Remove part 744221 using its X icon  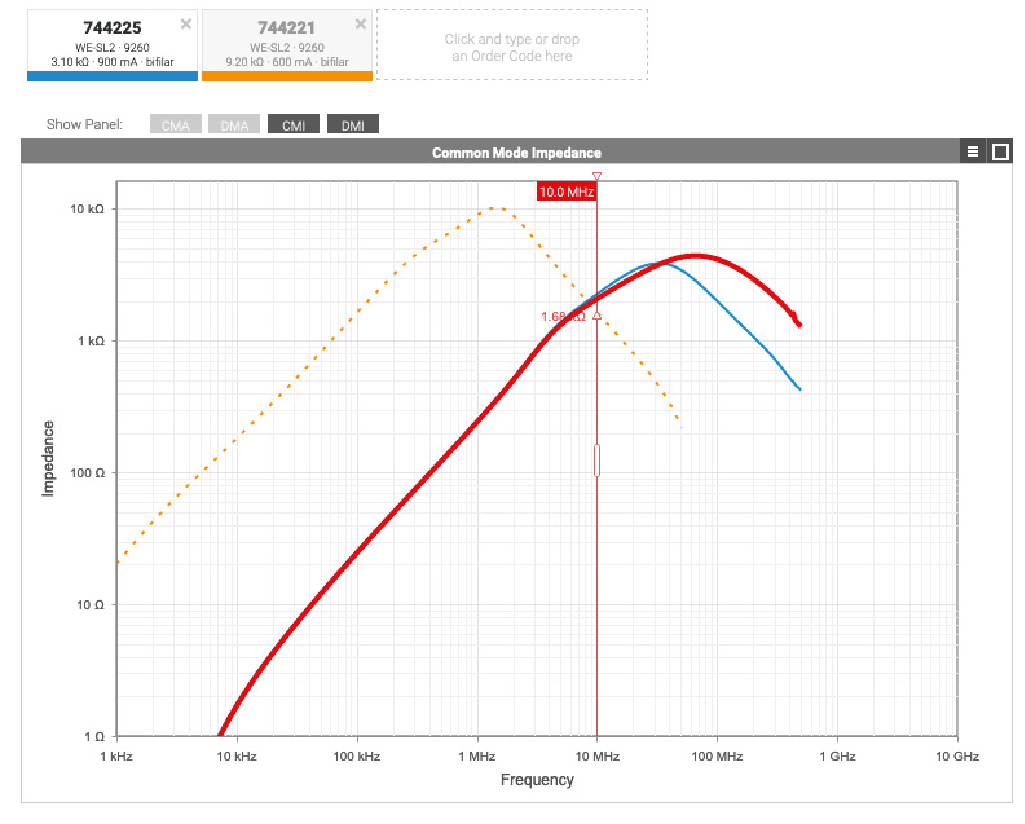tap(360, 24)
